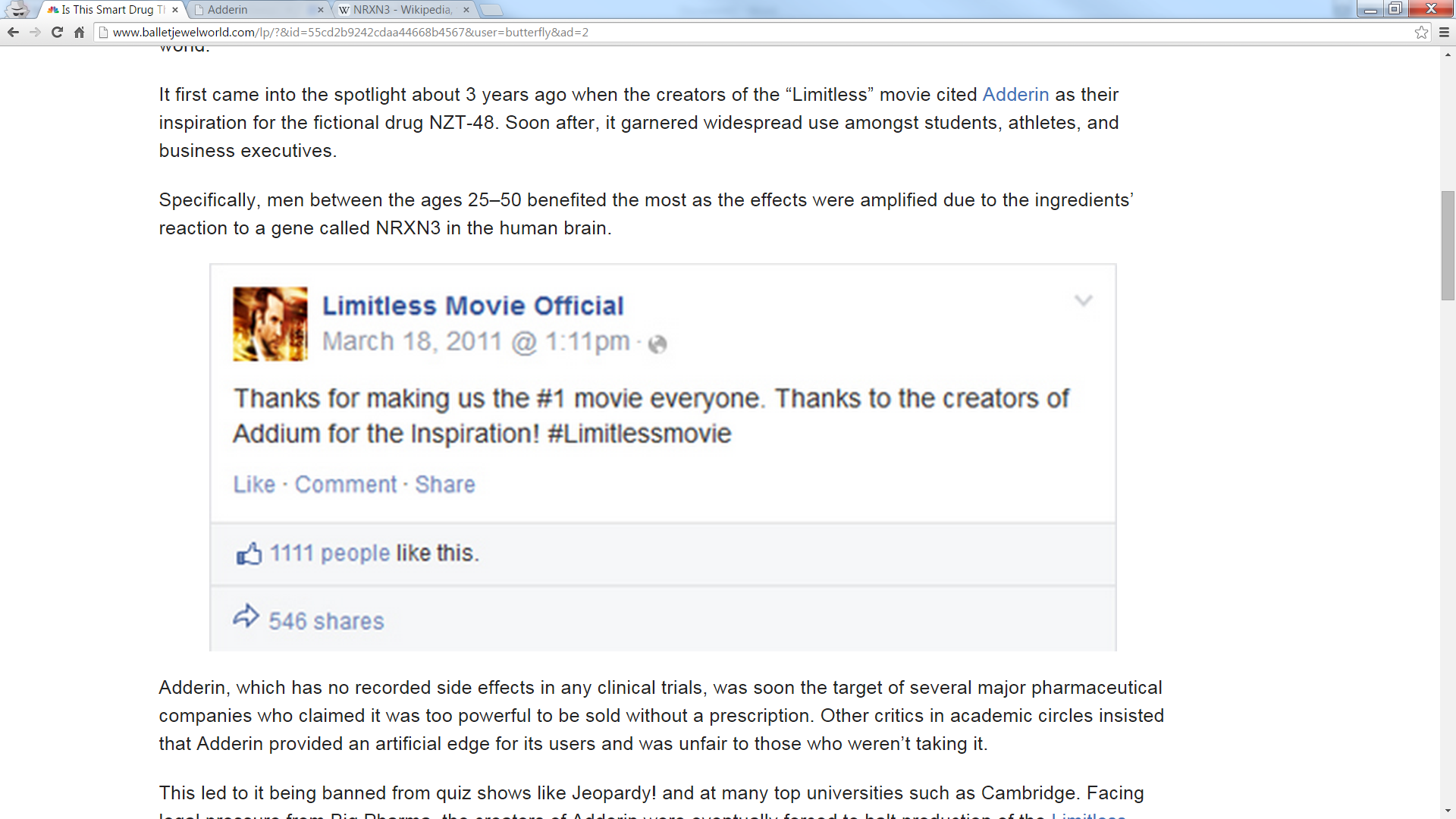Viewport: 1456px width, 819px height.
Task: Bookmark this page with the star icon
Action: pos(1421,33)
